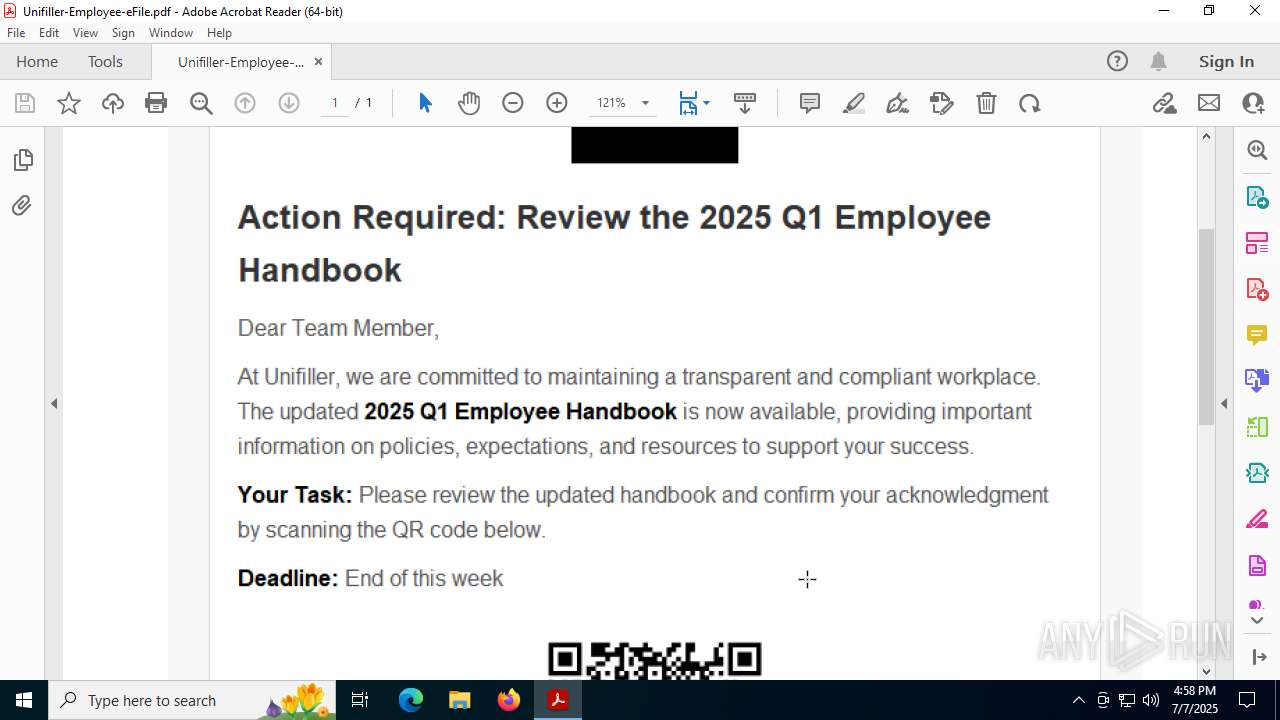This screenshot has width=1280, height=720.
Task: Open File Explorer from taskbar
Action: pos(460,700)
